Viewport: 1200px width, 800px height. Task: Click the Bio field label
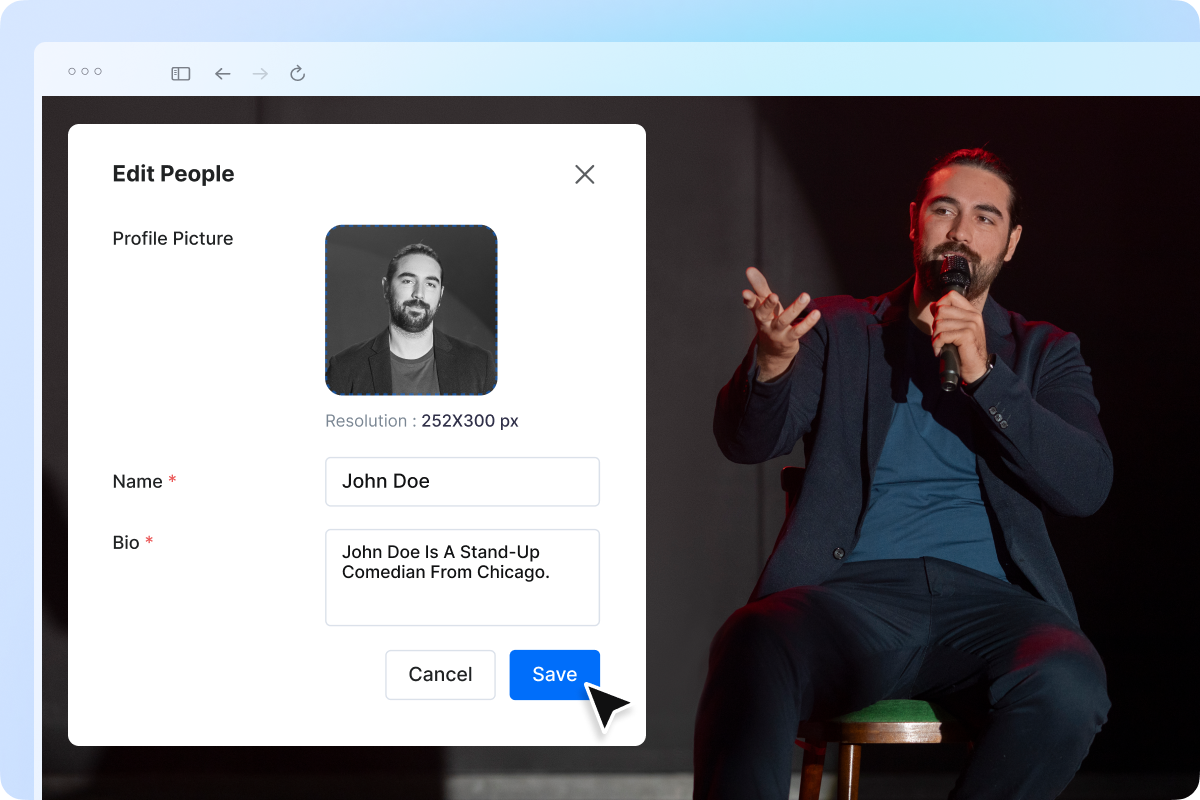pos(126,543)
